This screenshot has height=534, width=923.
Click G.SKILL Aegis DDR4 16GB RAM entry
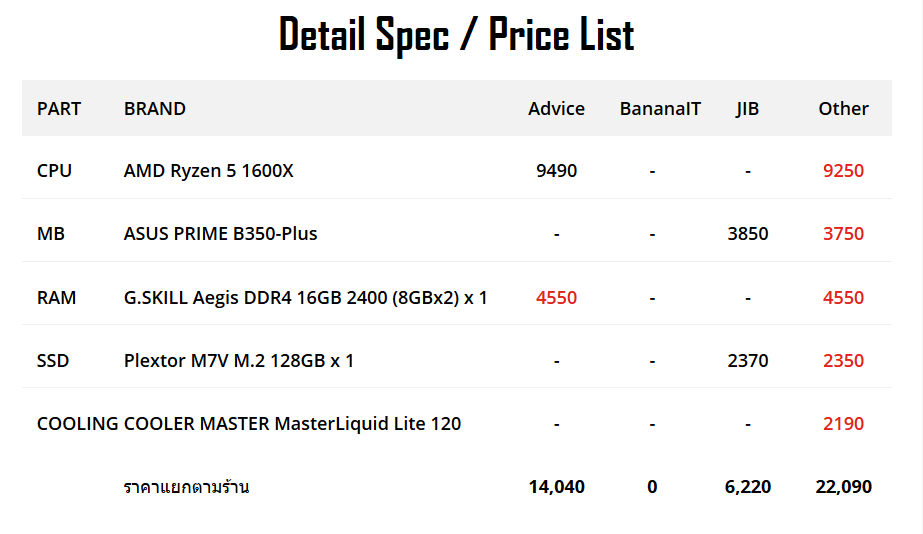[x=305, y=297]
